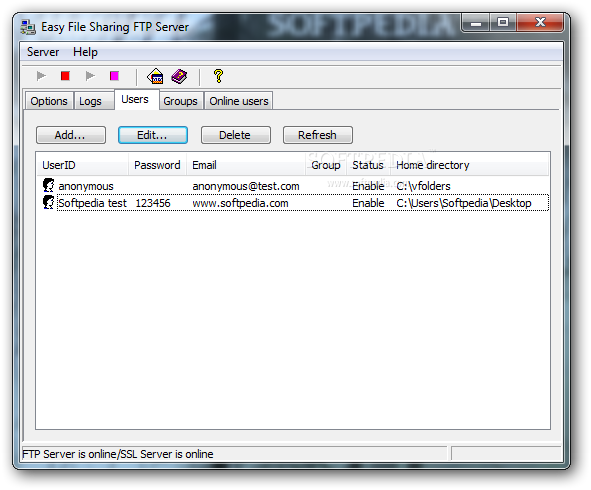Maximize the FTP Server window
591x490 pixels.
pyautogui.click(x=503, y=23)
